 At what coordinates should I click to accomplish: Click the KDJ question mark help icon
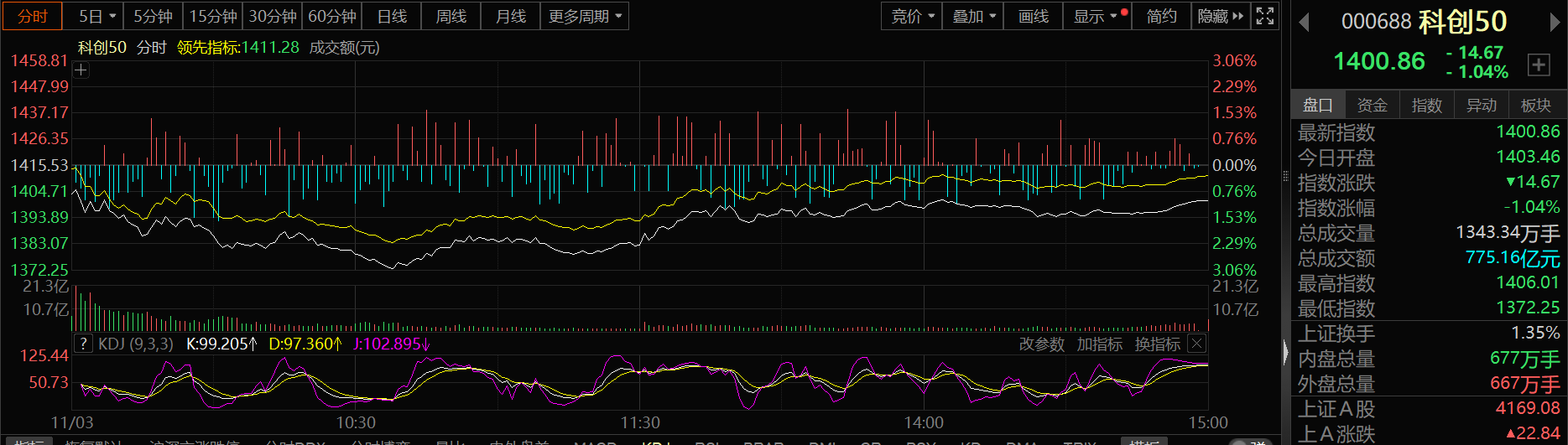click(x=83, y=344)
